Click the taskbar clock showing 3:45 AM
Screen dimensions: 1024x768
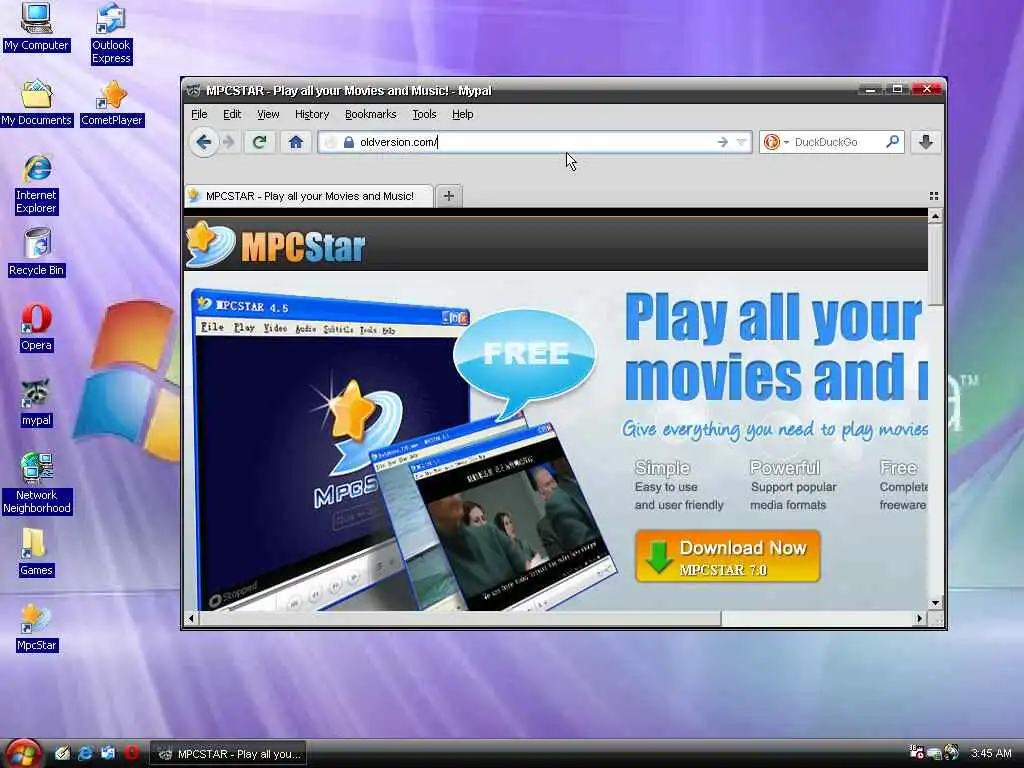click(x=991, y=754)
